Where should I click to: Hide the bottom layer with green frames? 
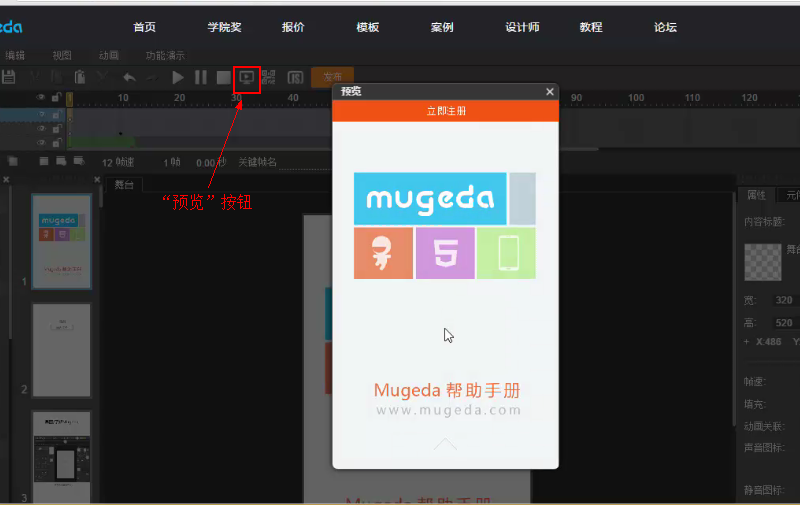(41, 142)
